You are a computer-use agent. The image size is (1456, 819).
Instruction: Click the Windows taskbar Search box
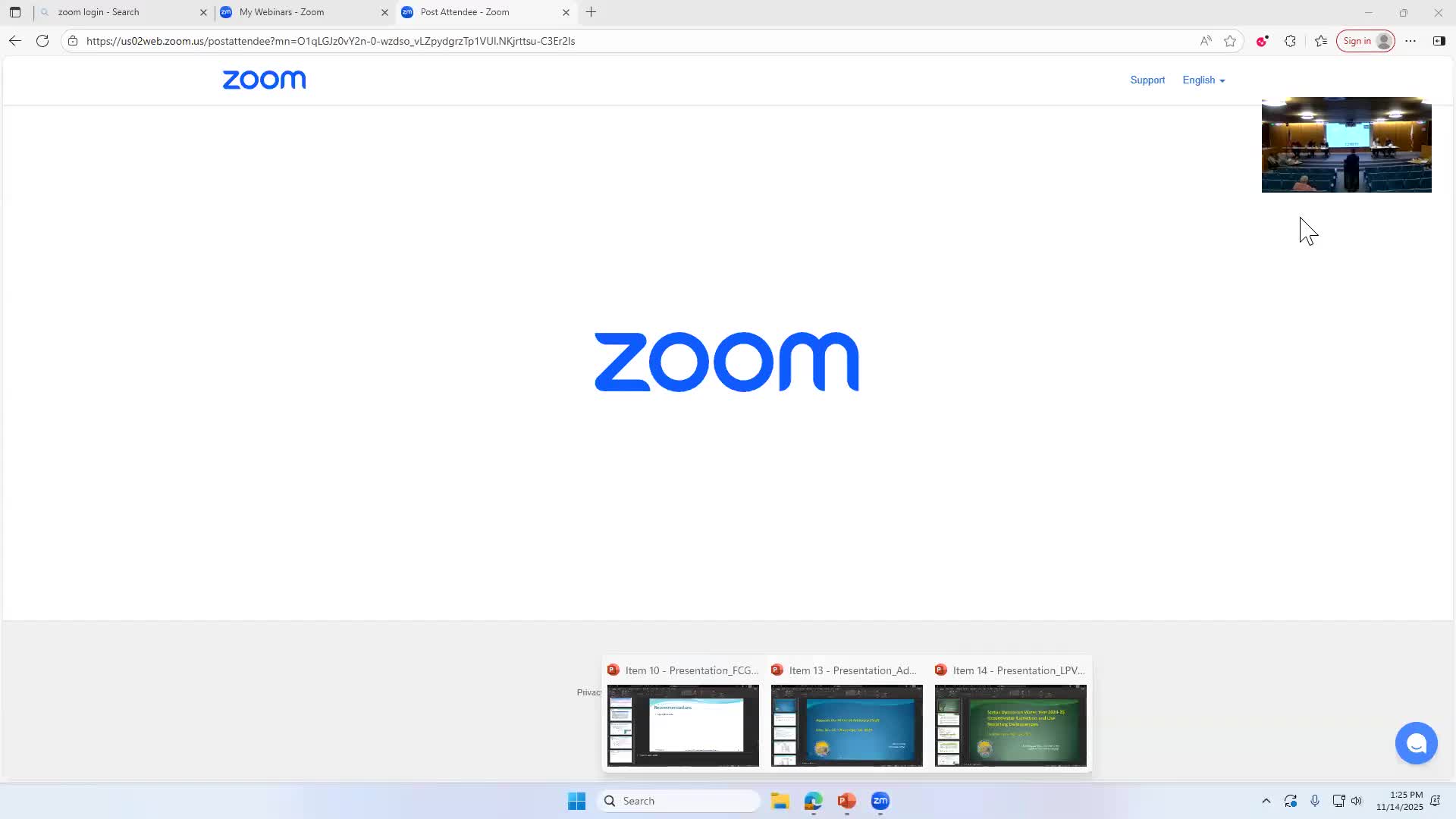[680, 801]
